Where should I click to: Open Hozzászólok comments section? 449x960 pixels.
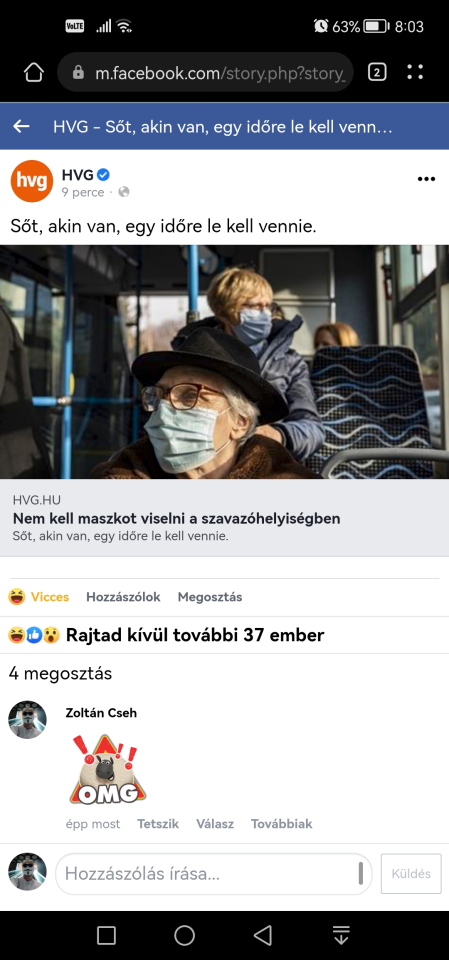[x=123, y=597]
